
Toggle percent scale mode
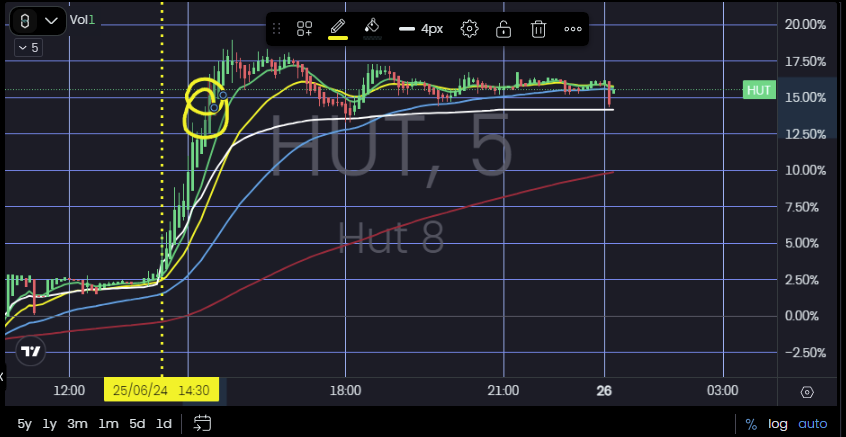(x=751, y=423)
